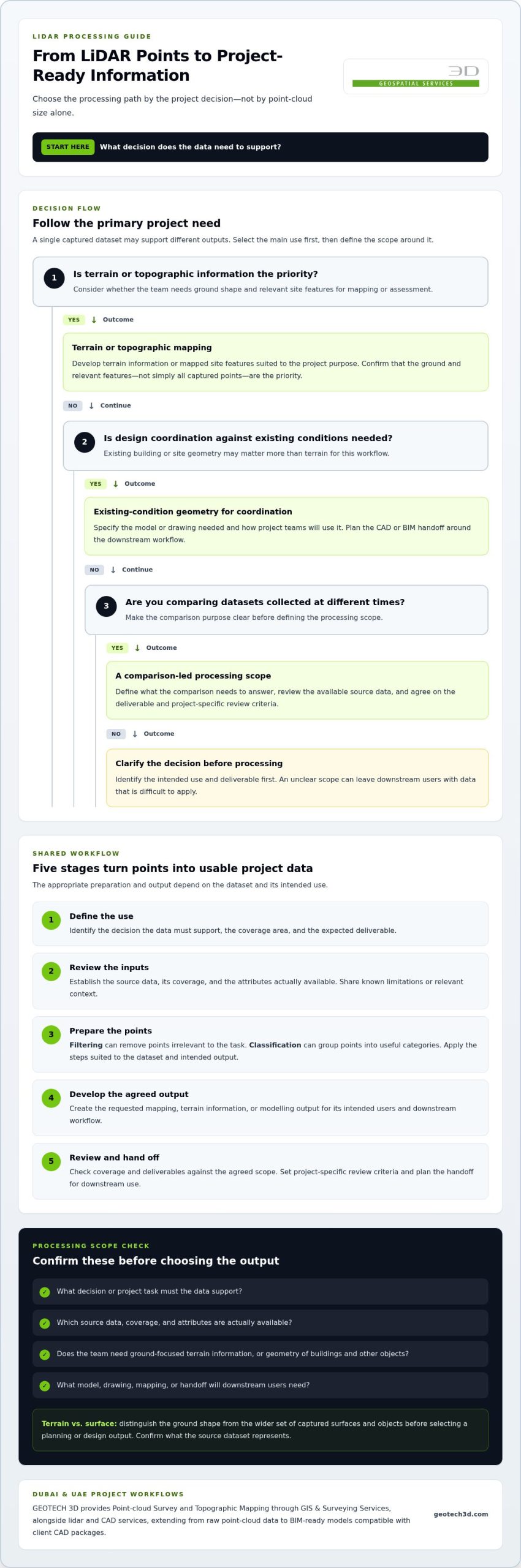Image resolution: width=521 pixels, height=1568 pixels.
Task: Select decision step 1 numbered circle
Action: click(54, 278)
